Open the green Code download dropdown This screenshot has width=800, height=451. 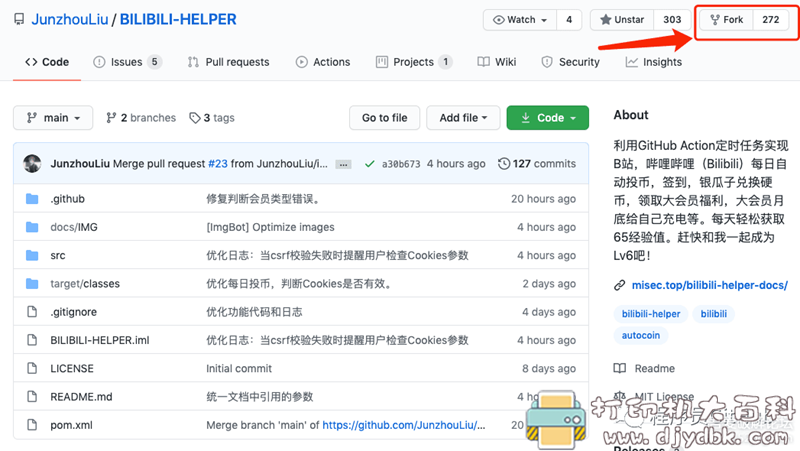[x=547, y=118]
